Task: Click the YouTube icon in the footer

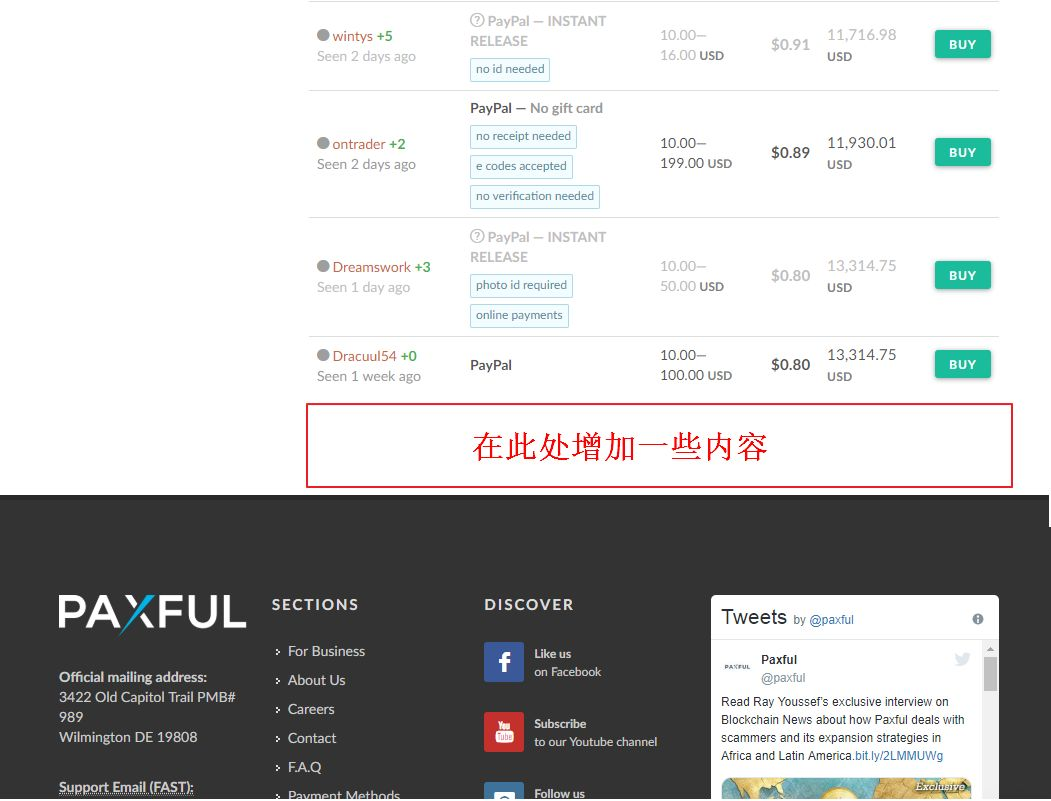Action: 504,732
